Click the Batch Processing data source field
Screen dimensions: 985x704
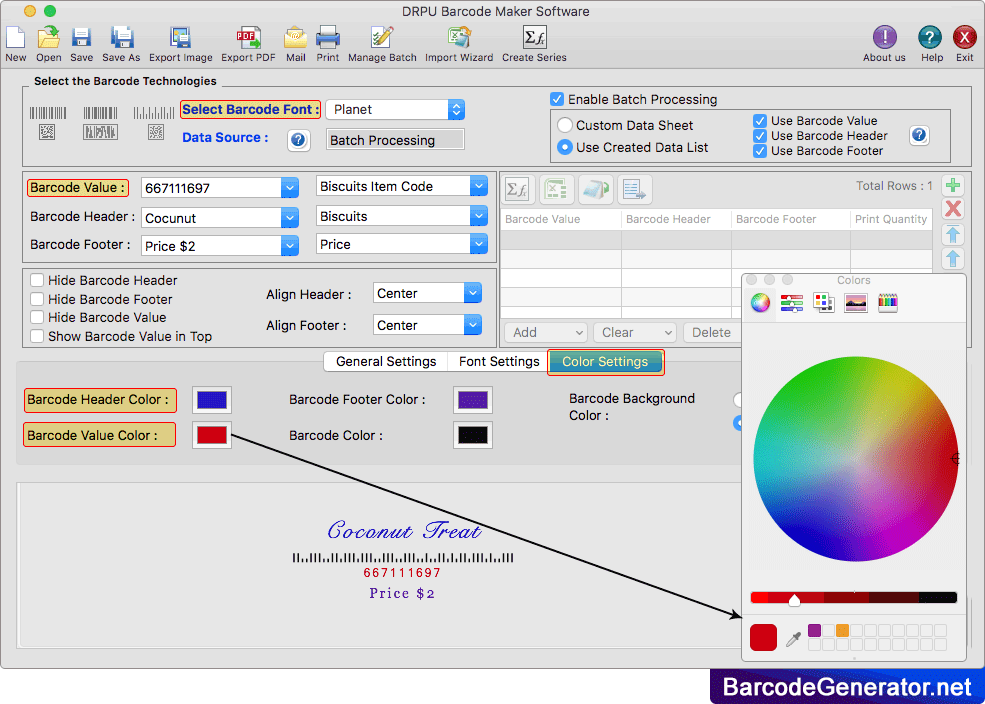(396, 140)
